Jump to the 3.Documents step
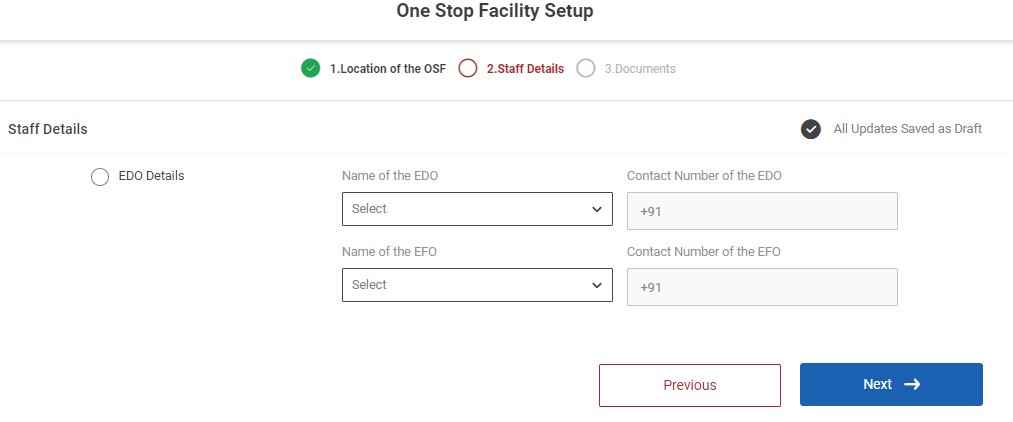The width and height of the screenshot is (1013, 422). 640,69
